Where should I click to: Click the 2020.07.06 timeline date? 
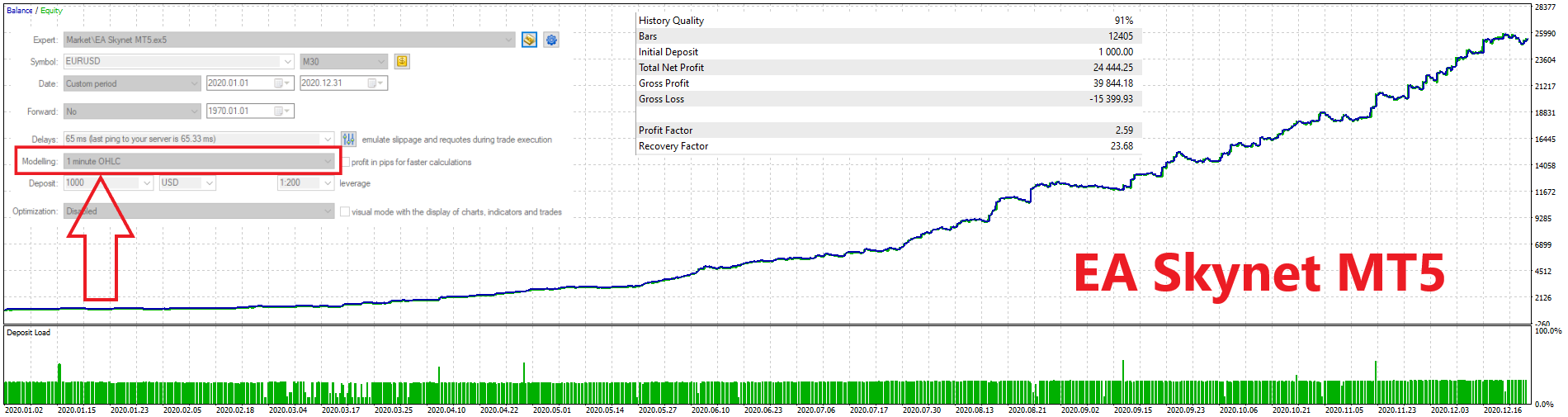click(816, 410)
